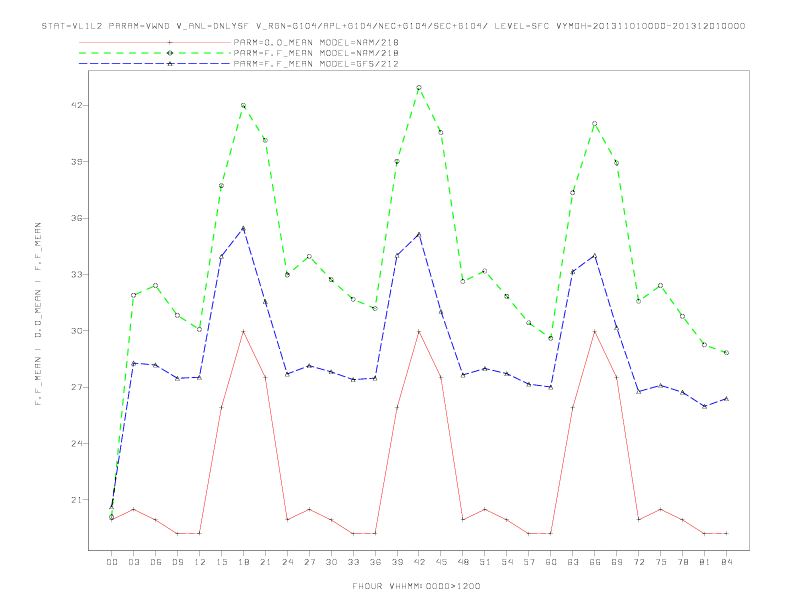Click the red observed plus marker at hour 18

pos(243,331)
